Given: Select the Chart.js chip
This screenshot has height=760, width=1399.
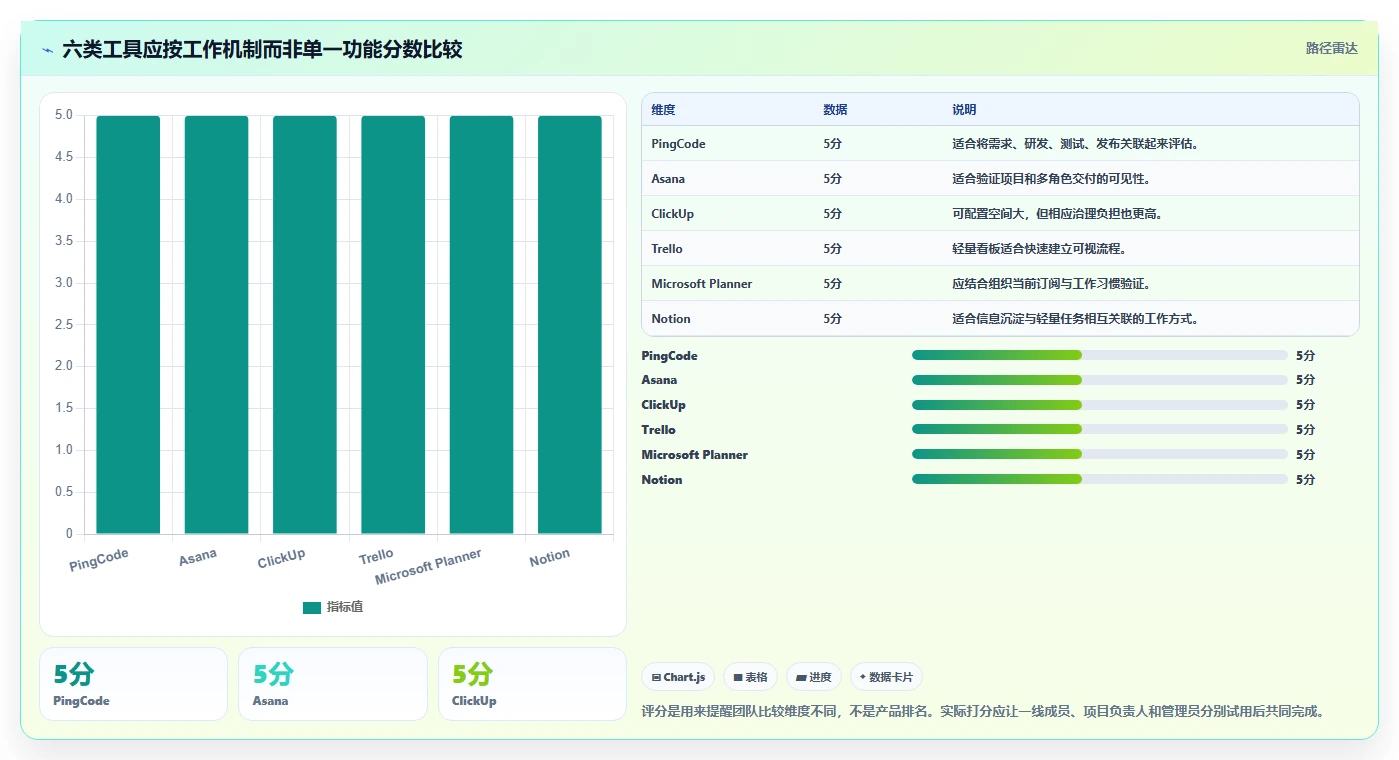Looking at the screenshot, I should (678, 677).
